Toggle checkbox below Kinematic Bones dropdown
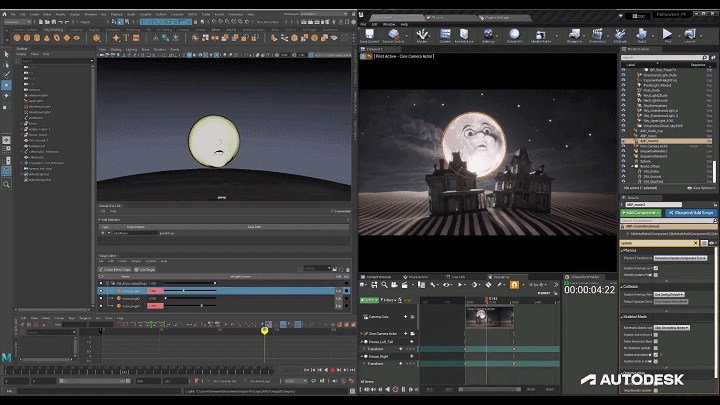The height and width of the screenshot is (405, 720). point(656,335)
